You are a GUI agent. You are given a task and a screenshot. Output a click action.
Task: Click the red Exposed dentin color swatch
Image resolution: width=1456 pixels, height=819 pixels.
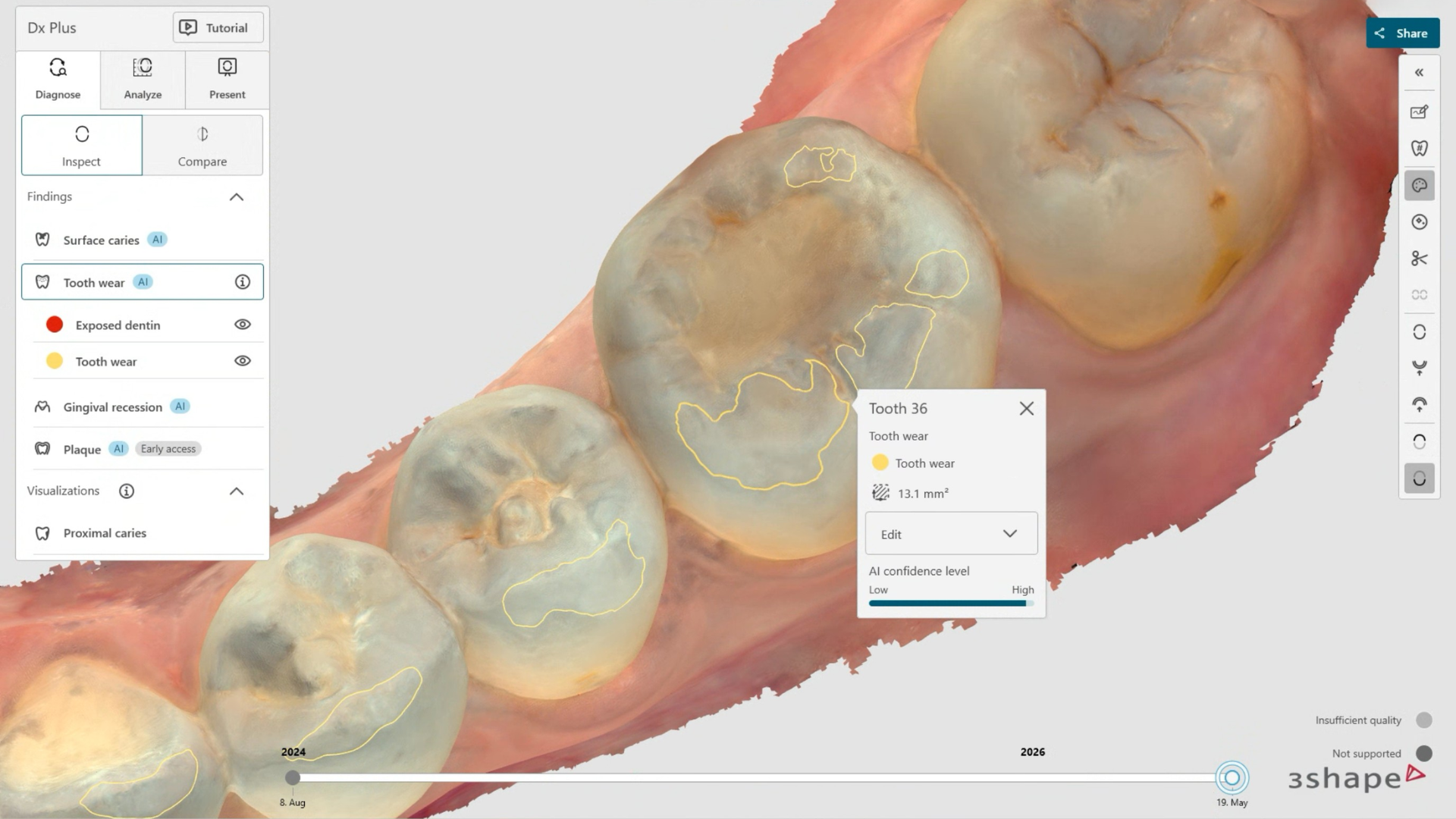click(x=55, y=325)
